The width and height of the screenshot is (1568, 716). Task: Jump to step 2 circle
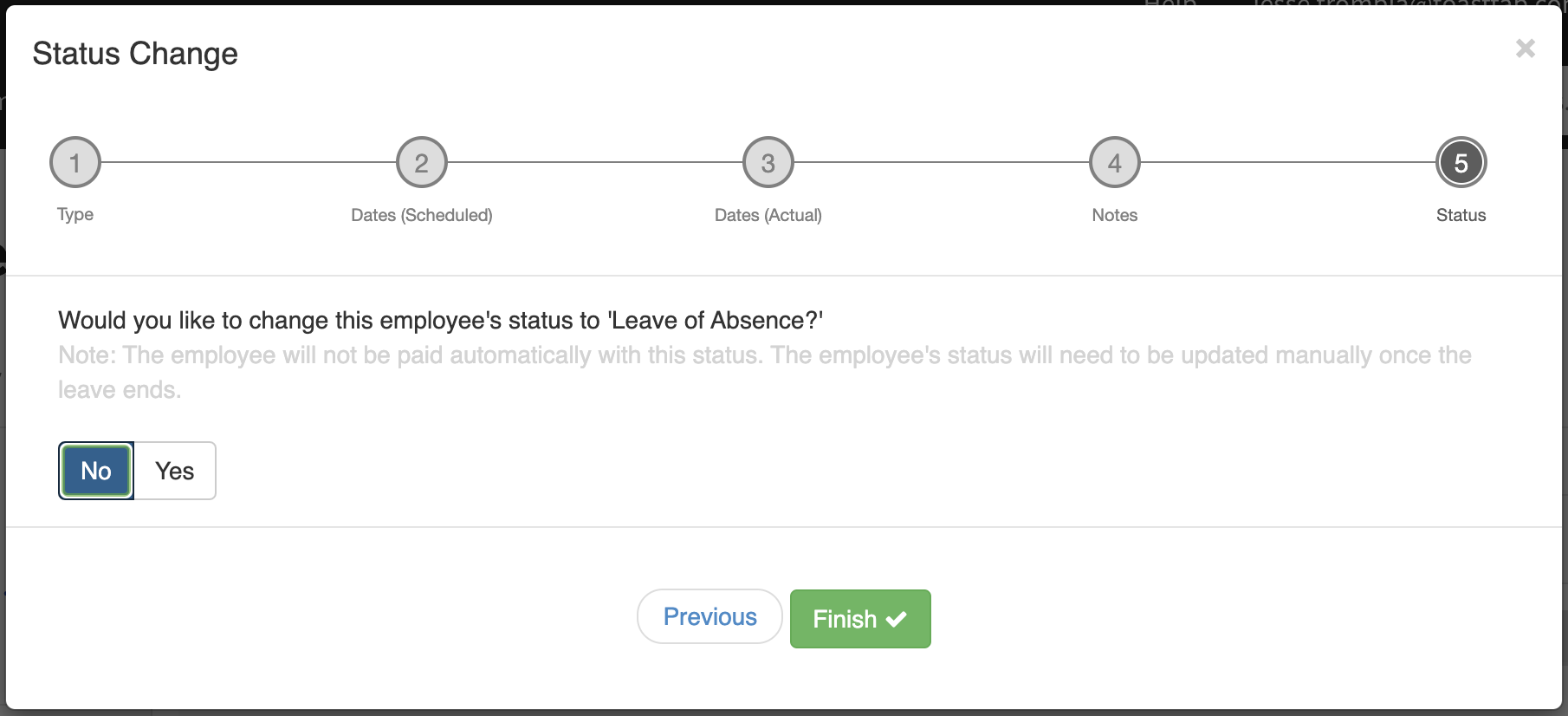click(x=422, y=162)
